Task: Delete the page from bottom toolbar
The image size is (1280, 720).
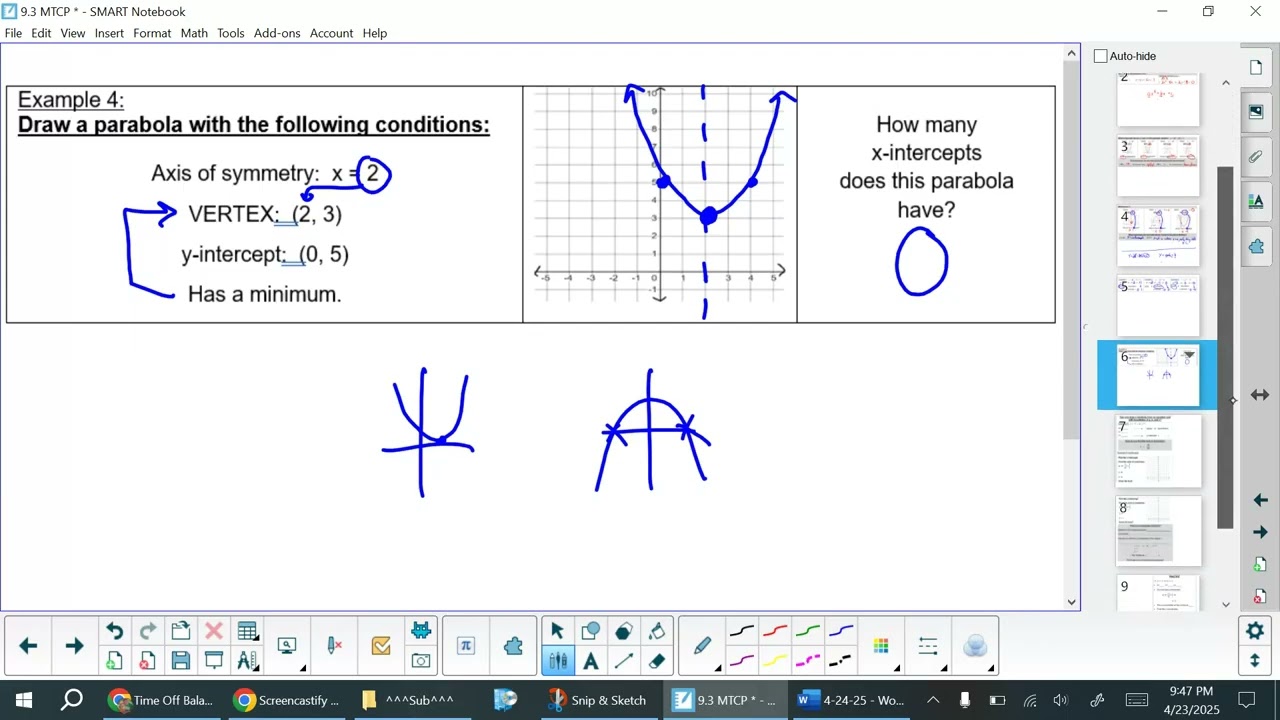Action: click(147, 661)
